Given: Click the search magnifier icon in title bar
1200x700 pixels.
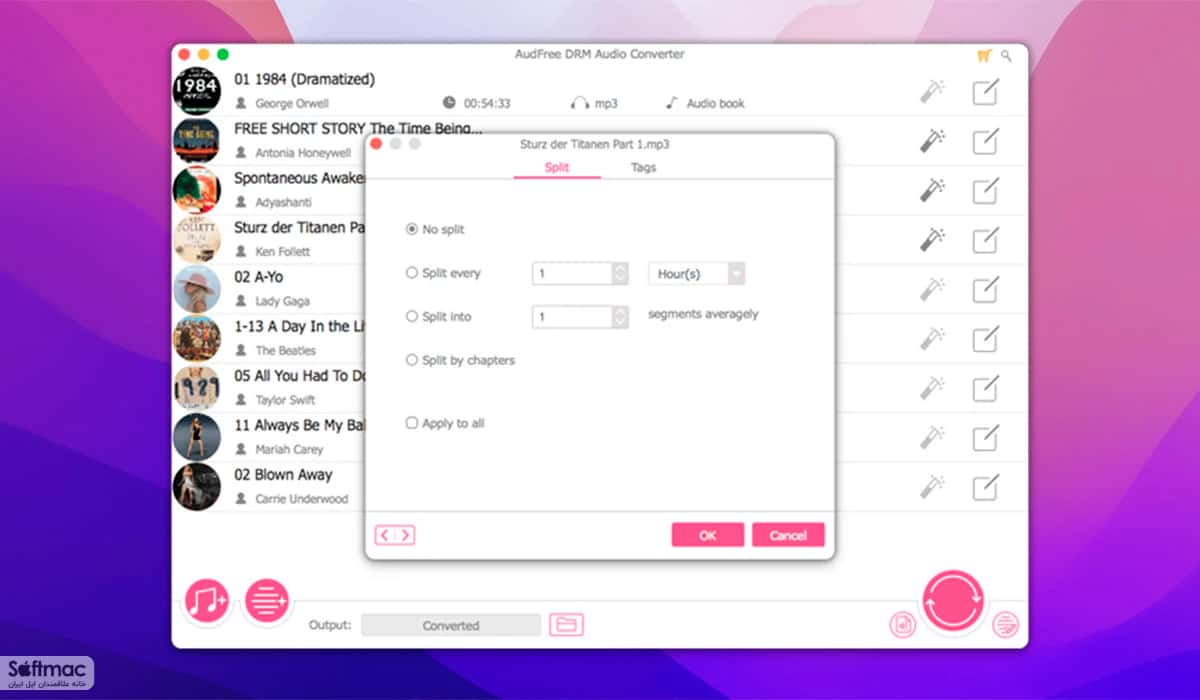Looking at the screenshot, I should click(x=1006, y=56).
